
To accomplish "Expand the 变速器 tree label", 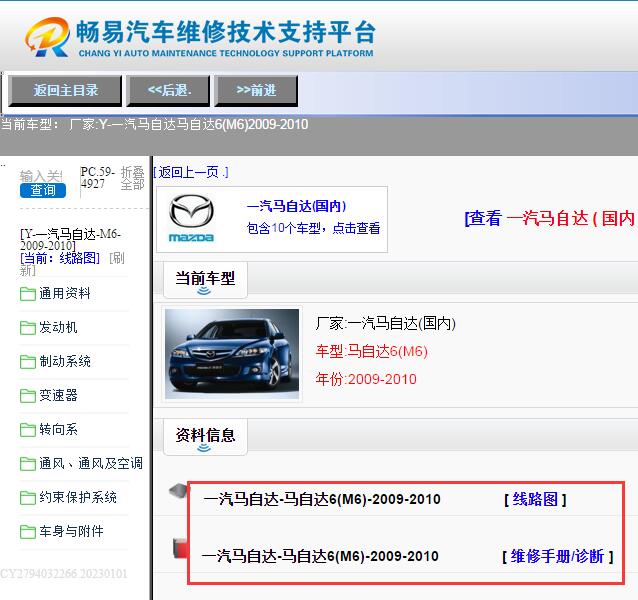I will click(58, 395).
